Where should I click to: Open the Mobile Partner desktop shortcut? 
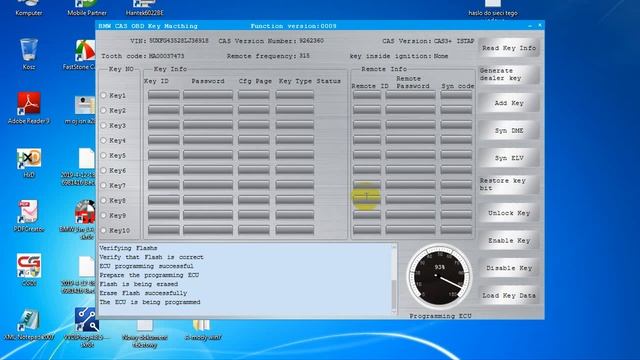[87, 7]
